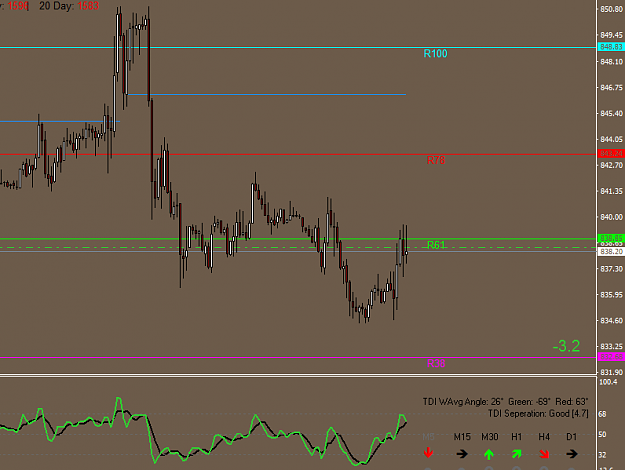
Task: Click the 32 level on TDI scale
Action: tap(602, 455)
